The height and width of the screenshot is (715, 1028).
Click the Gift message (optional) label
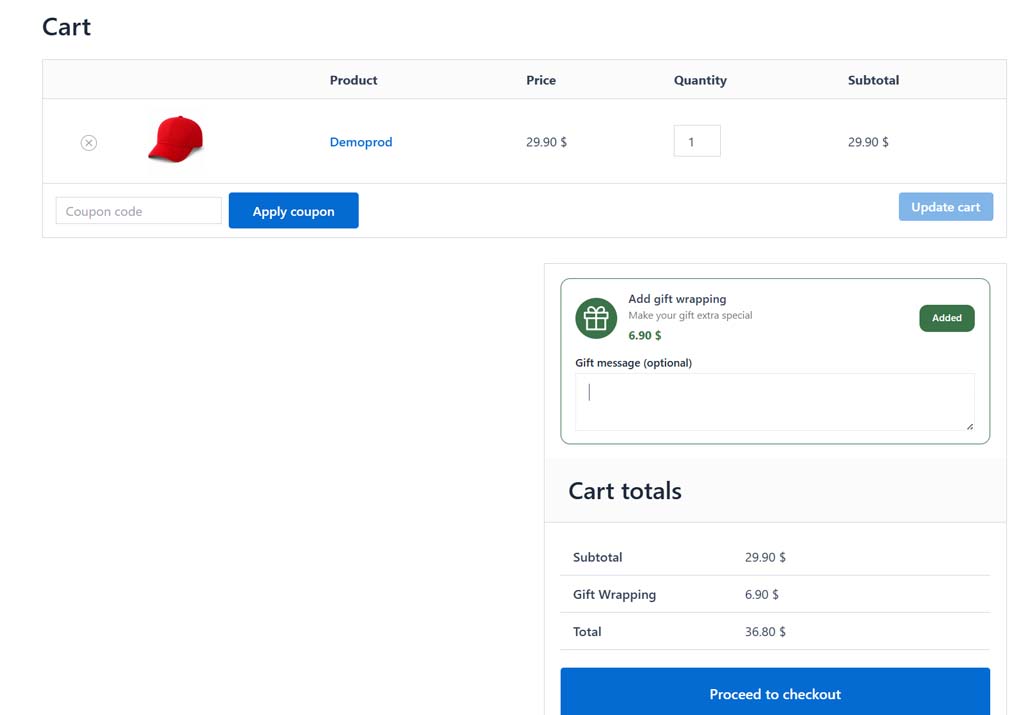[x=633, y=362]
